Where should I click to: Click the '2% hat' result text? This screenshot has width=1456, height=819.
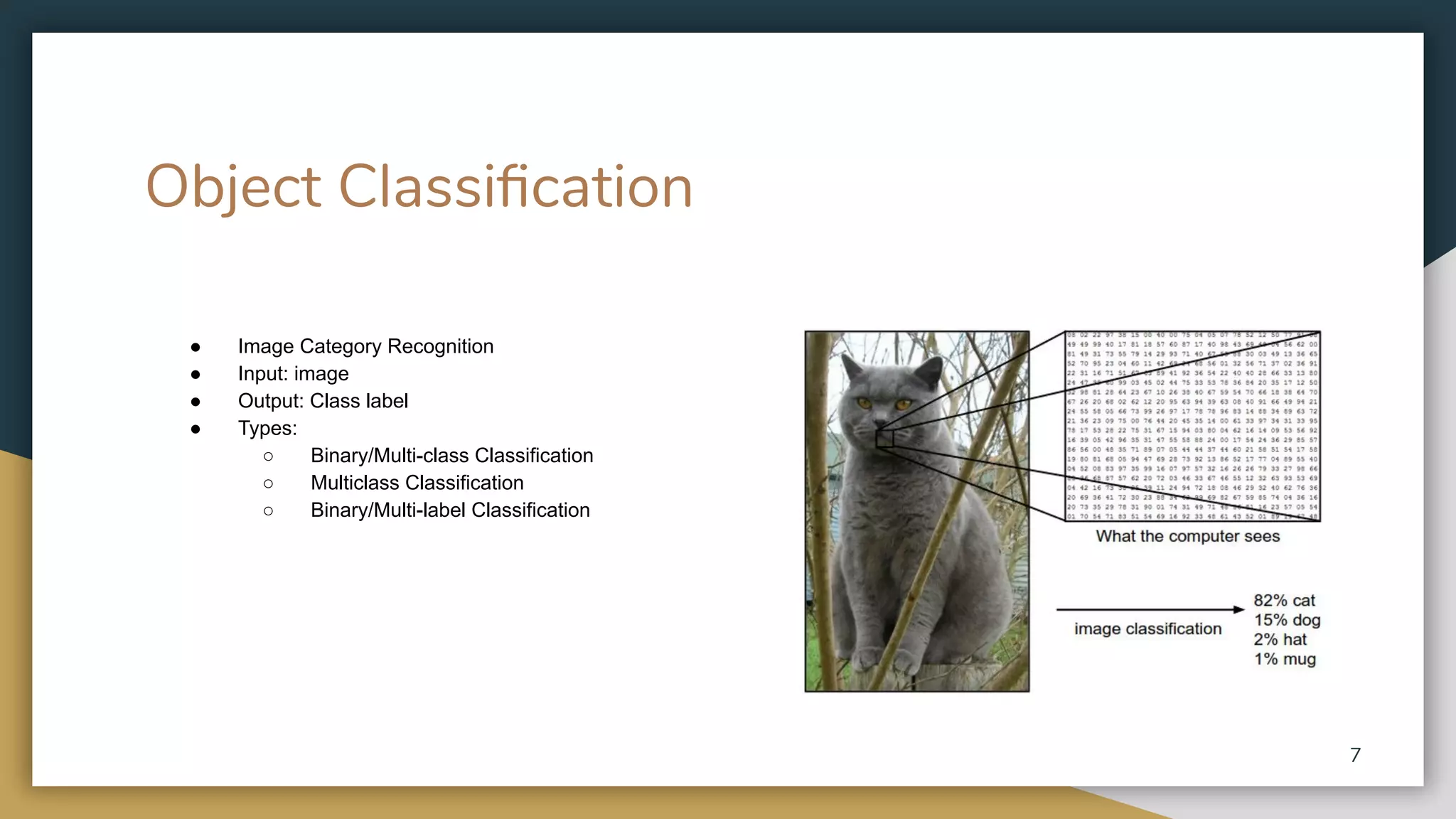click(x=1280, y=640)
